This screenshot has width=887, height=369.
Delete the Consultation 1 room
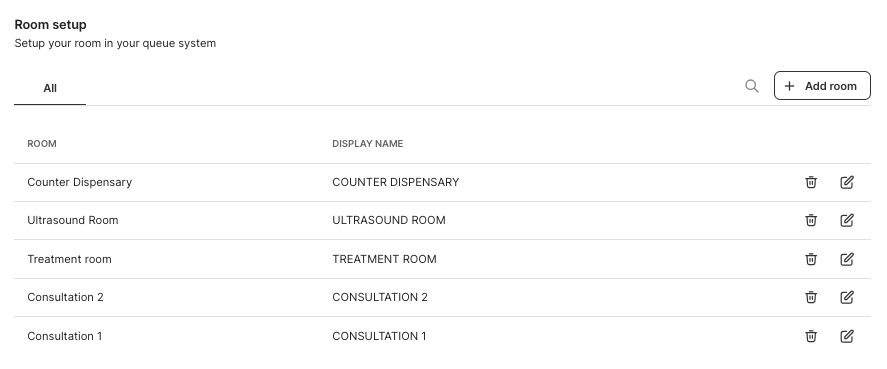point(811,336)
